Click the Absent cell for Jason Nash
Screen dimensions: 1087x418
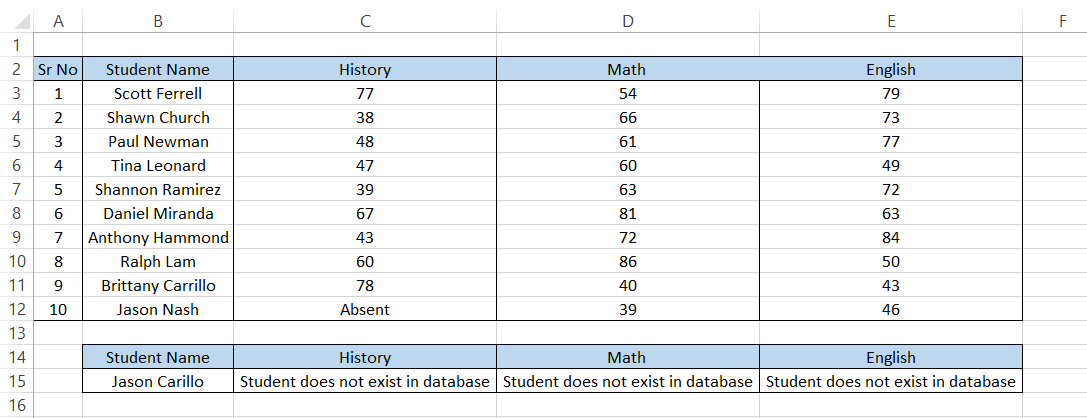pyautogui.click(x=365, y=309)
